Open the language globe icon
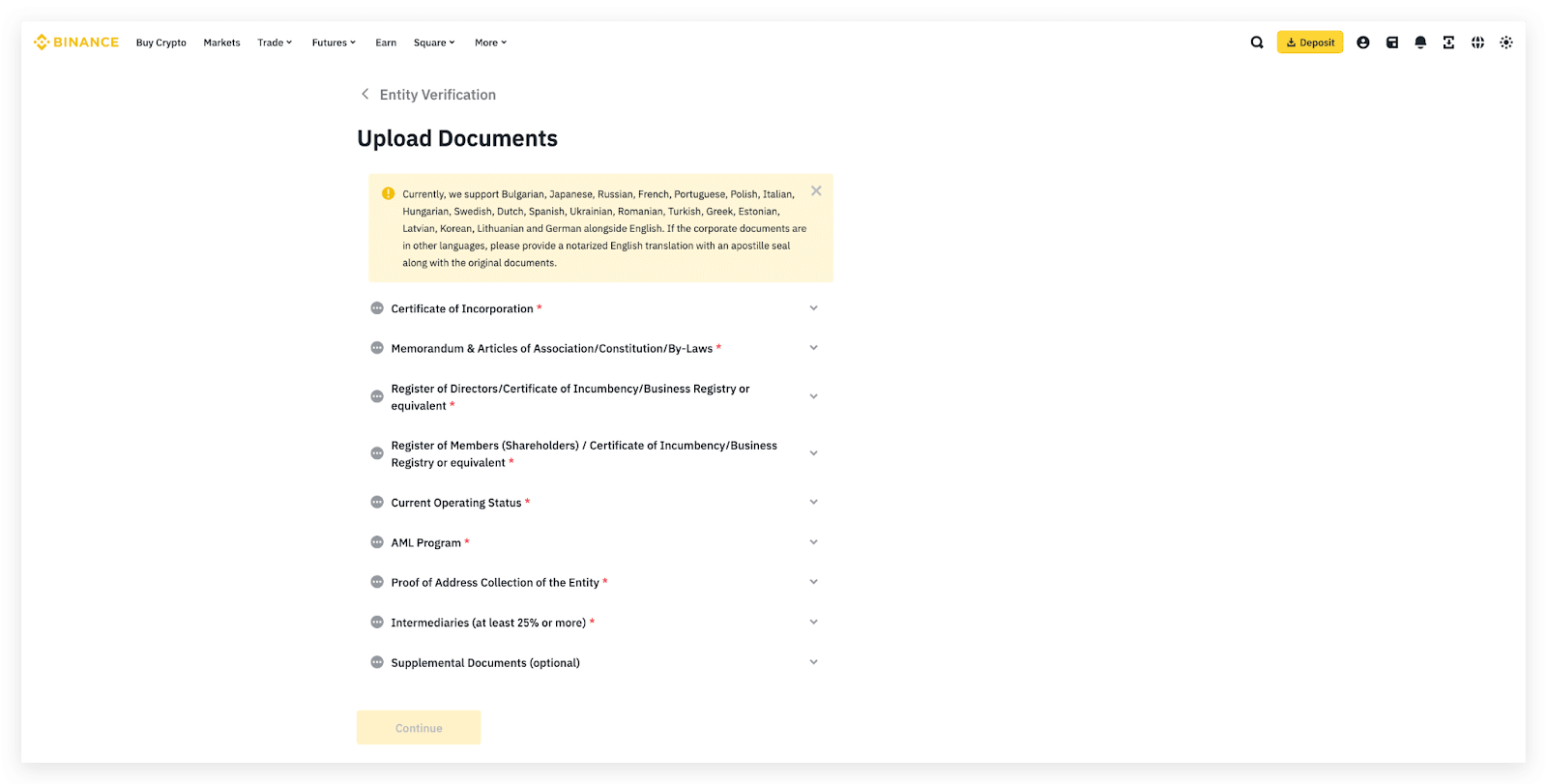 1477,43
